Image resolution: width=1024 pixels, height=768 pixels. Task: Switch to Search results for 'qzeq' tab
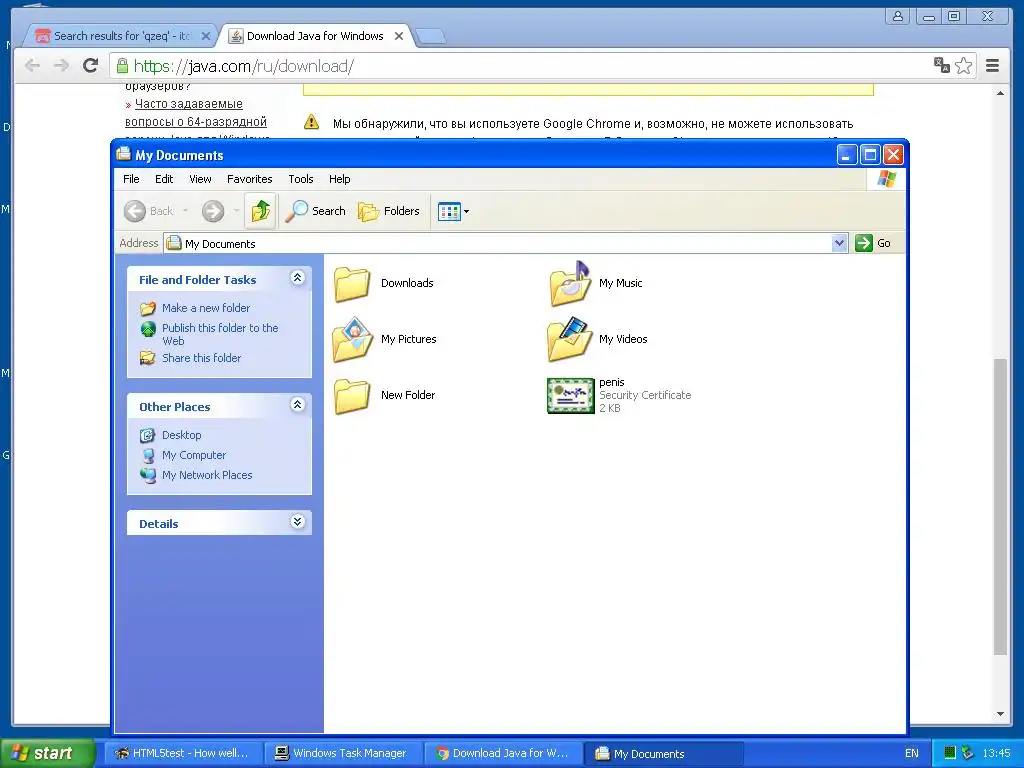(121, 36)
